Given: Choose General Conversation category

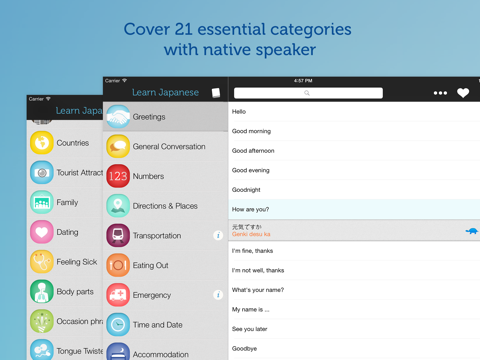Looking at the screenshot, I should coord(169,146).
